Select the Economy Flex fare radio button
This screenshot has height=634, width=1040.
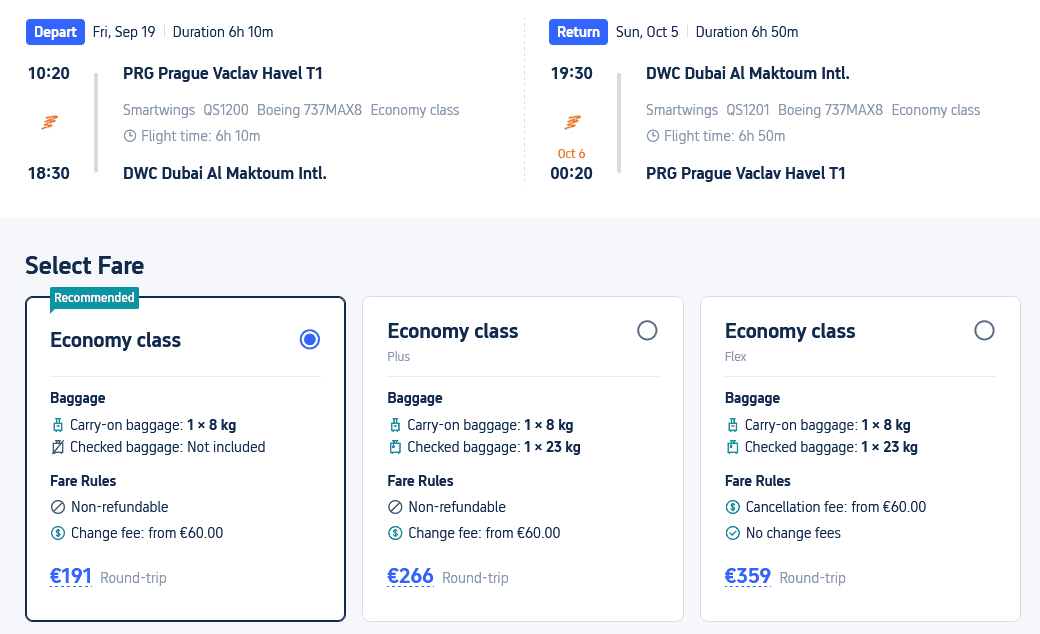984,331
